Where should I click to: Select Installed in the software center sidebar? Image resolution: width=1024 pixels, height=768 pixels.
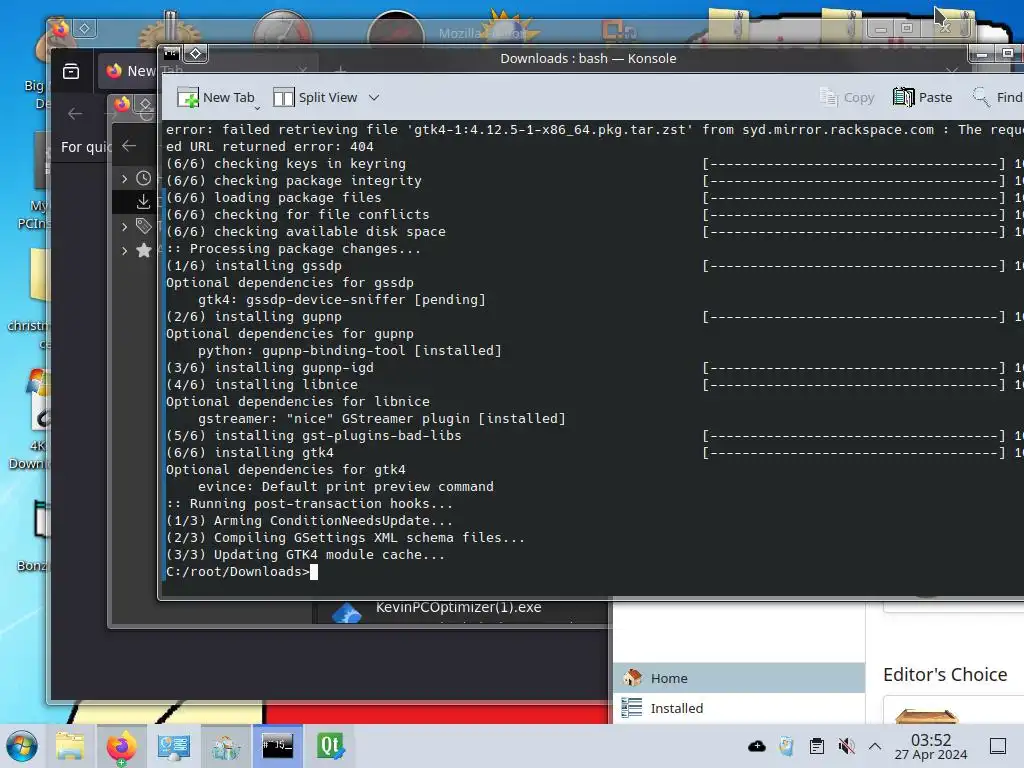[x=739, y=708]
